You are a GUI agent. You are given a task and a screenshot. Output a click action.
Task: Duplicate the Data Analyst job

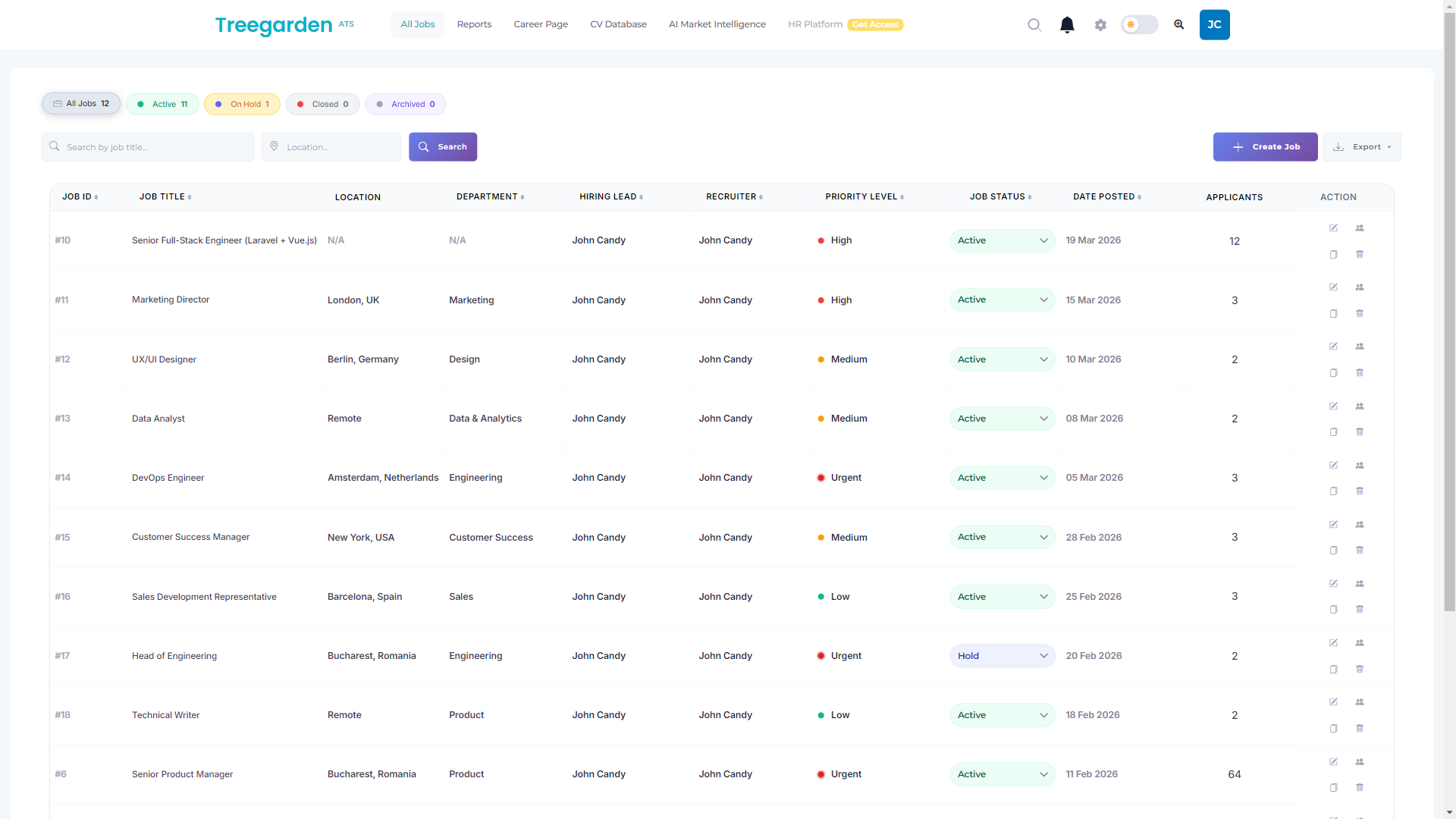click(1333, 432)
